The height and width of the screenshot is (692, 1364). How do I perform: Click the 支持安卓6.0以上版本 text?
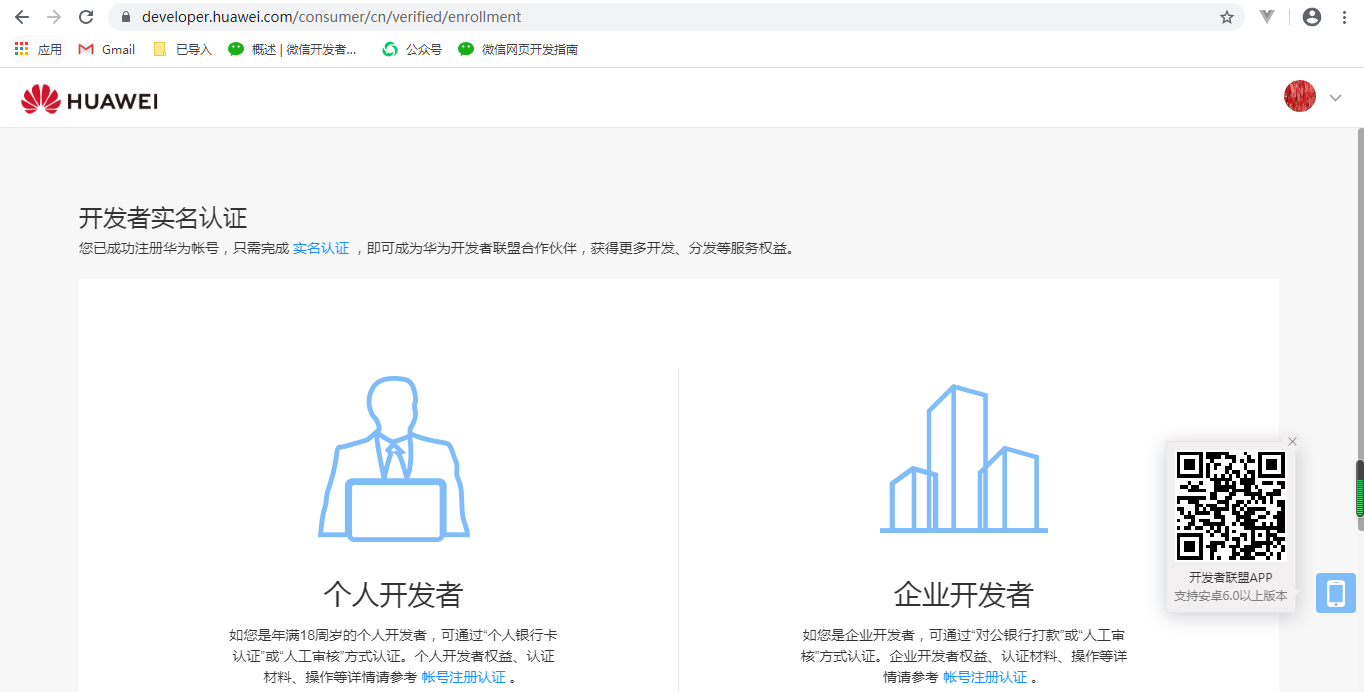(x=1231, y=596)
